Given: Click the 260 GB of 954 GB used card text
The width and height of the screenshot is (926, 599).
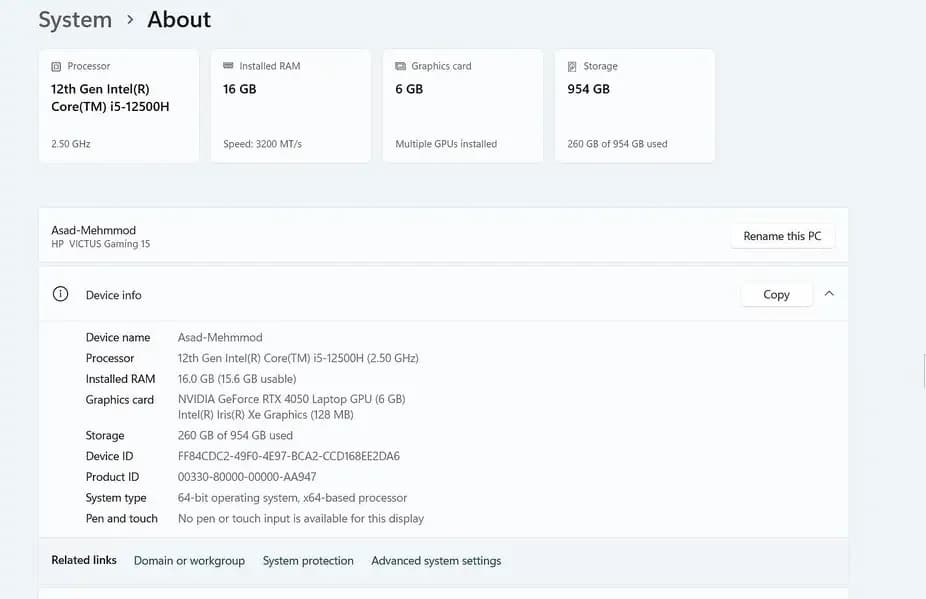Looking at the screenshot, I should tap(617, 144).
